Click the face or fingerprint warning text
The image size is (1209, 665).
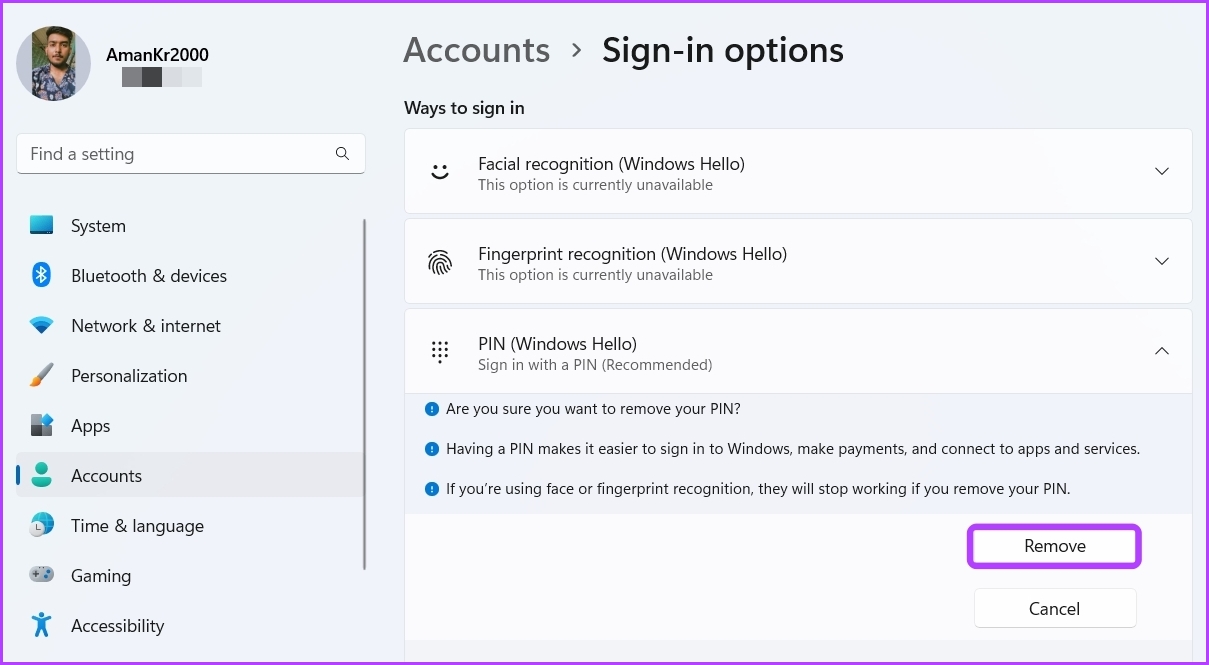click(x=758, y=489)
